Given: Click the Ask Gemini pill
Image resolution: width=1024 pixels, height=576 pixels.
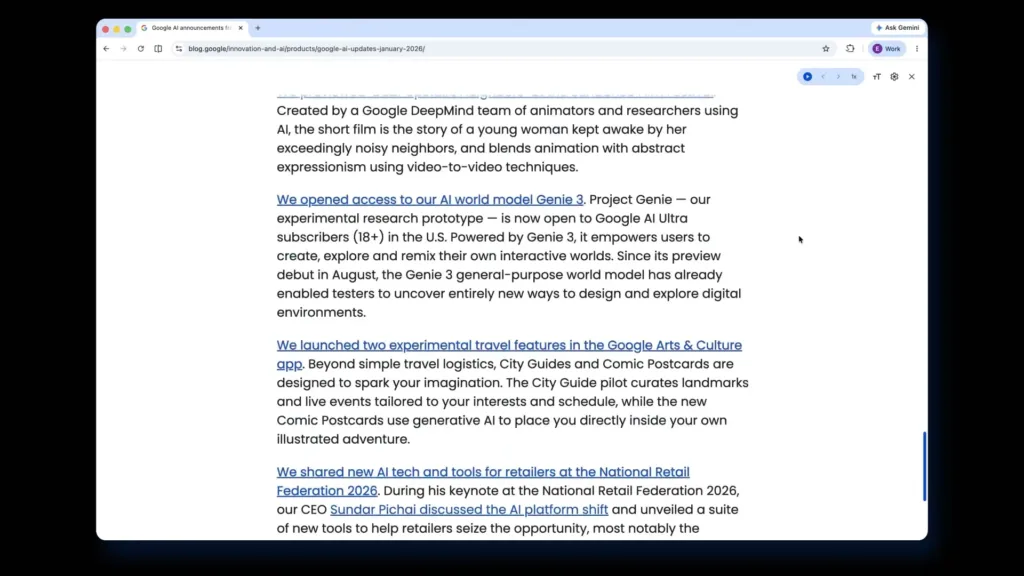Looking at the screenshot, I should [897, 27].
